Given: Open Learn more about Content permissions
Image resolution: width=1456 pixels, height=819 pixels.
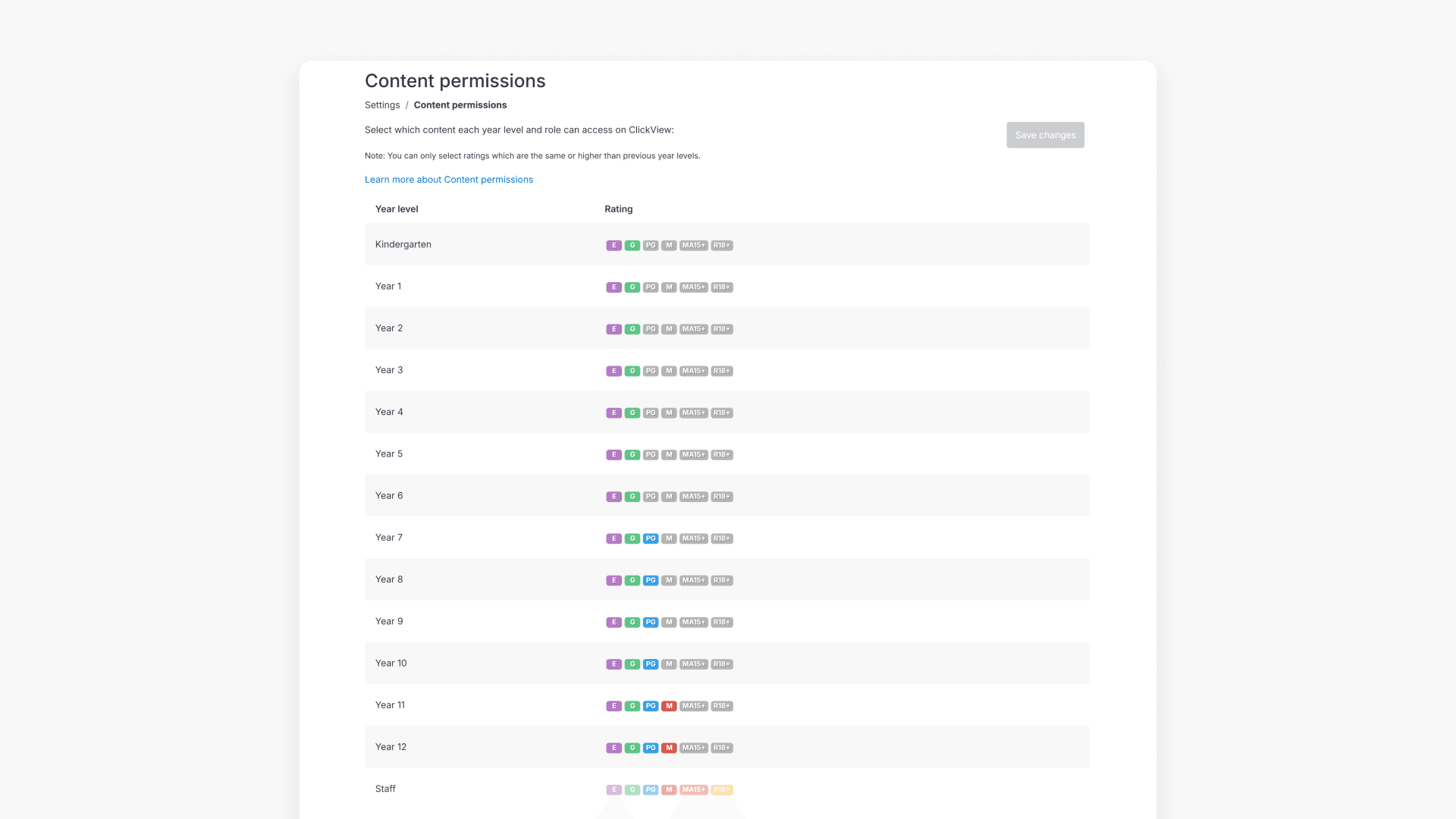Looking at the screenshot, I should (x=449, y=179).
